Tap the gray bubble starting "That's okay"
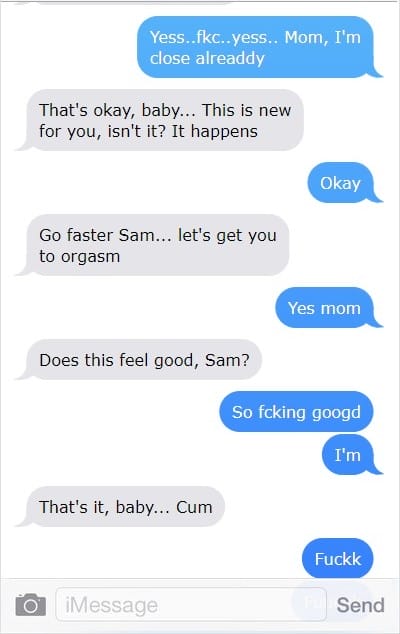 pos(159,120)
